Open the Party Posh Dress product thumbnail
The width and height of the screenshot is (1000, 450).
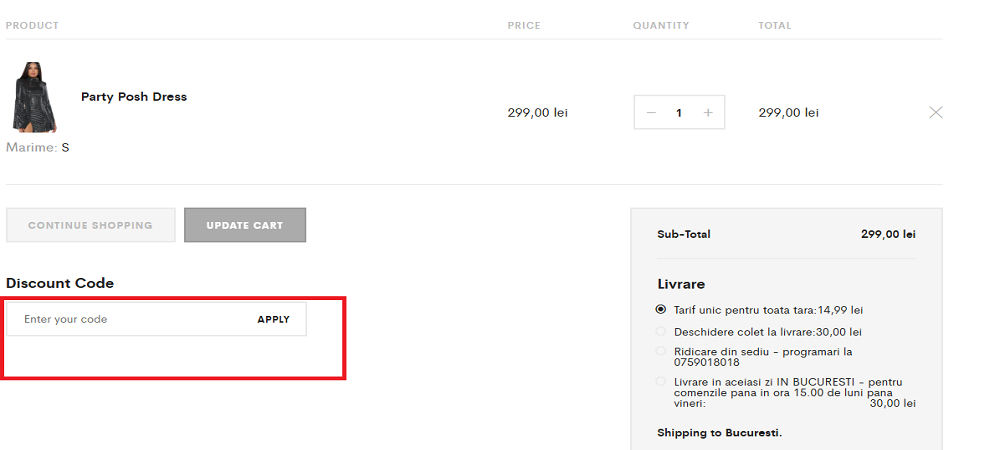(x=34, y=97)
